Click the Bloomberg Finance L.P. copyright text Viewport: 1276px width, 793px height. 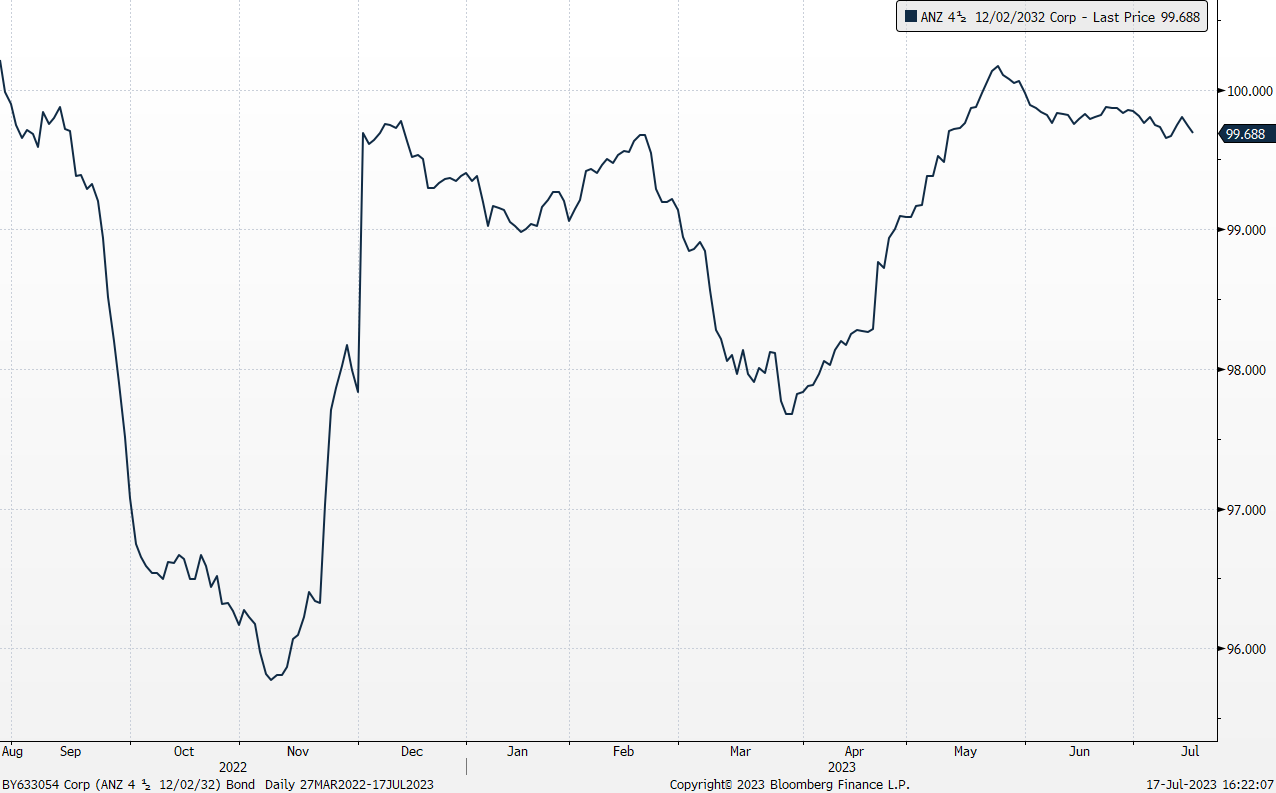pyautogui.click(x=790, y=785)
